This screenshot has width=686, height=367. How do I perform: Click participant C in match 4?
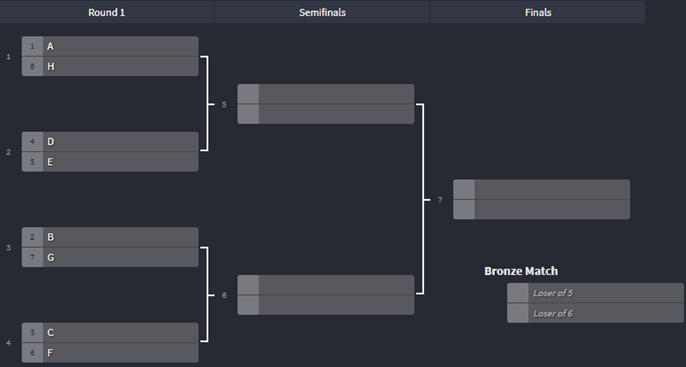pyautogui.click(x=110, y=333)
